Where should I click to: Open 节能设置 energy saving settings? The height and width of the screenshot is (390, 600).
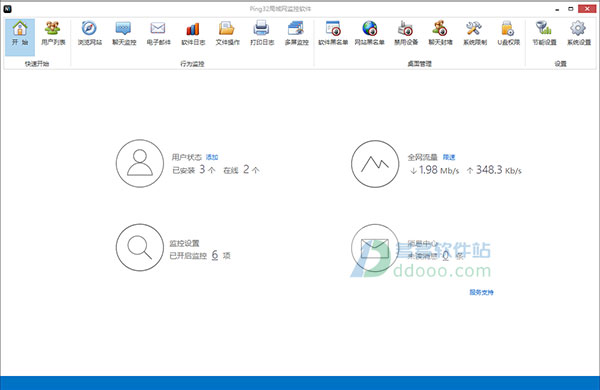544,34
